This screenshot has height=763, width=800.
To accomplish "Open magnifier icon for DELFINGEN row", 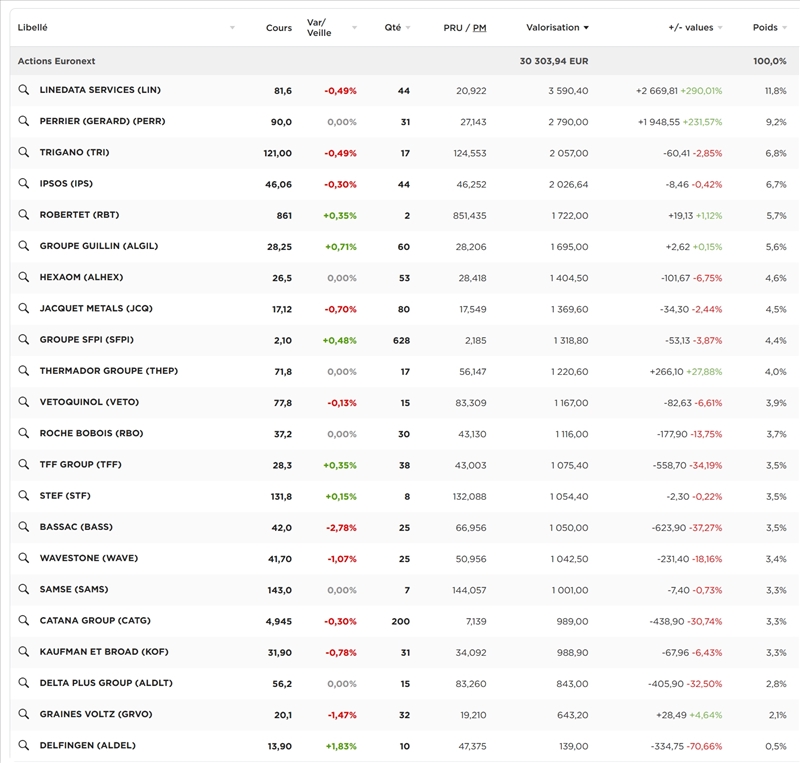I will point(23,745).
